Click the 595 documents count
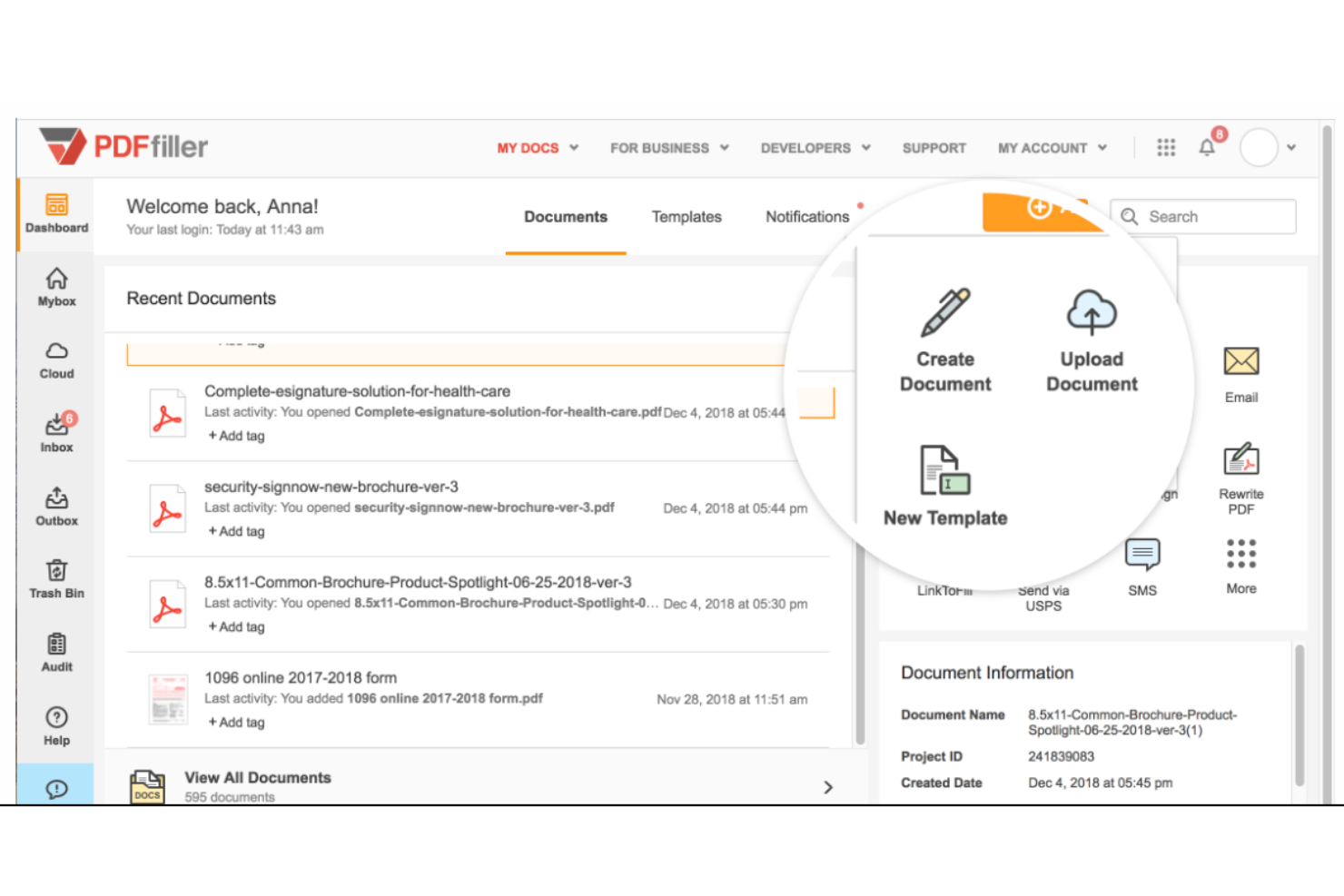1344x896 pixels. [x=230, y=797]
